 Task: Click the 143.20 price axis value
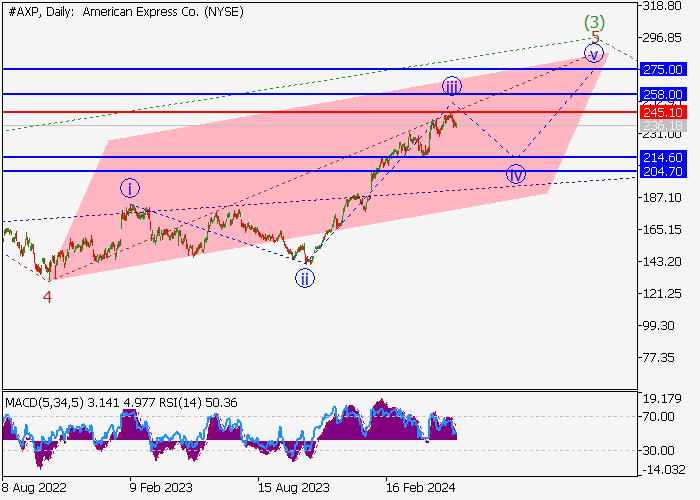pyautogui.click(x=662, y=262)
